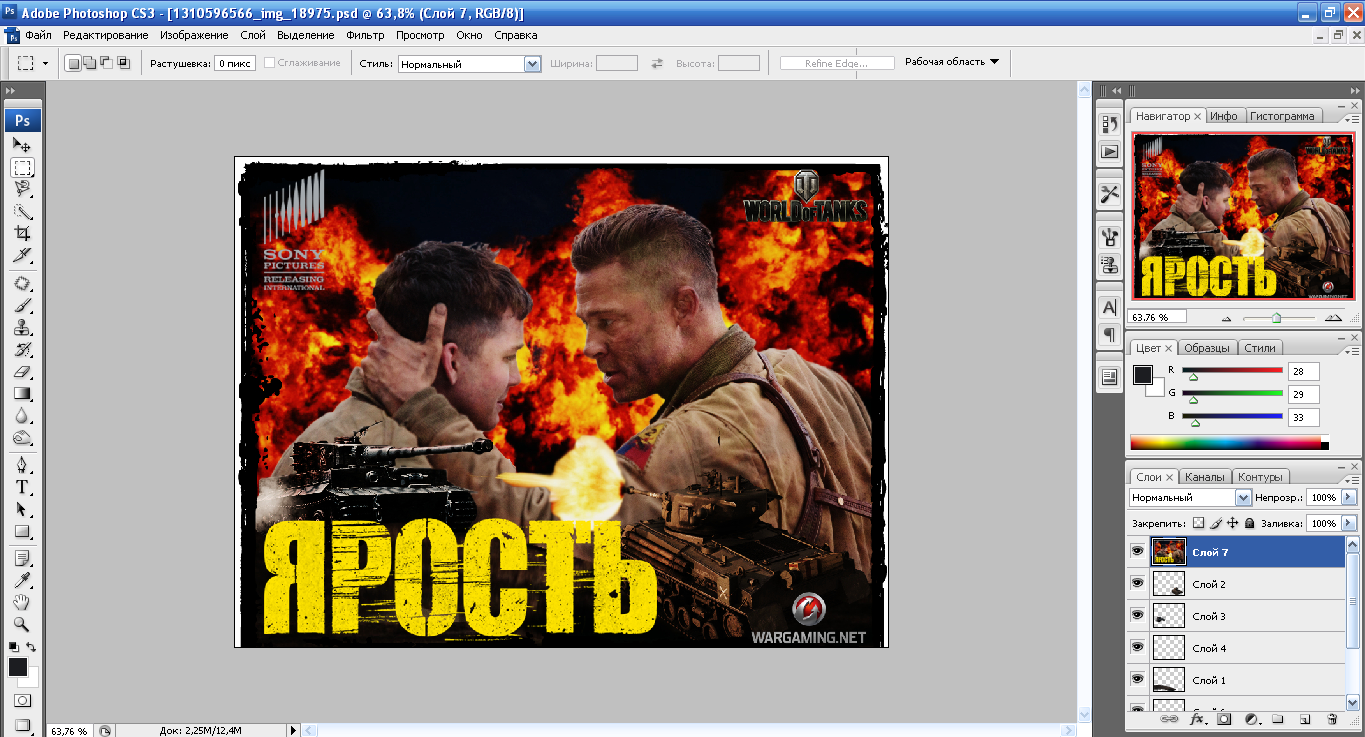This screenshot has width=1365, height=737.
Task: Click the Refine Edge button
Action: 836,63
